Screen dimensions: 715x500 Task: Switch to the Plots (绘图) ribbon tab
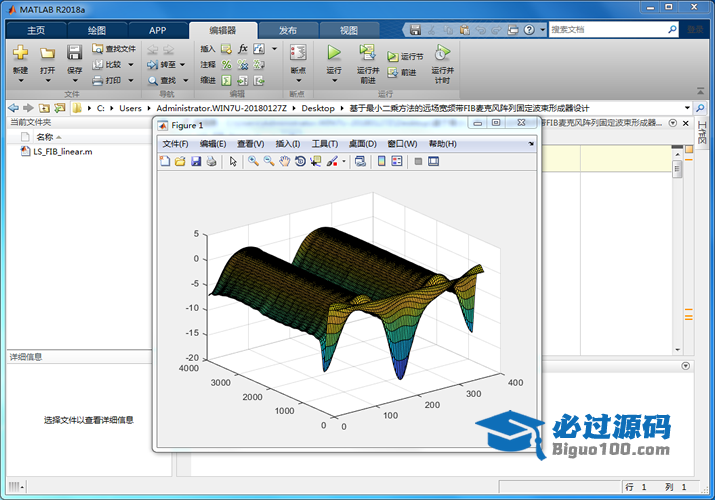point(96,30)
